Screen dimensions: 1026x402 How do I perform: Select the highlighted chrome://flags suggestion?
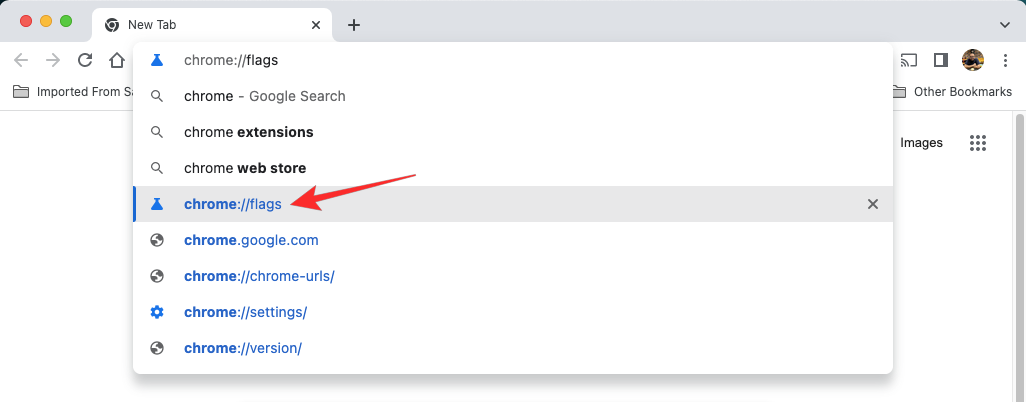[x=233, y=204]
